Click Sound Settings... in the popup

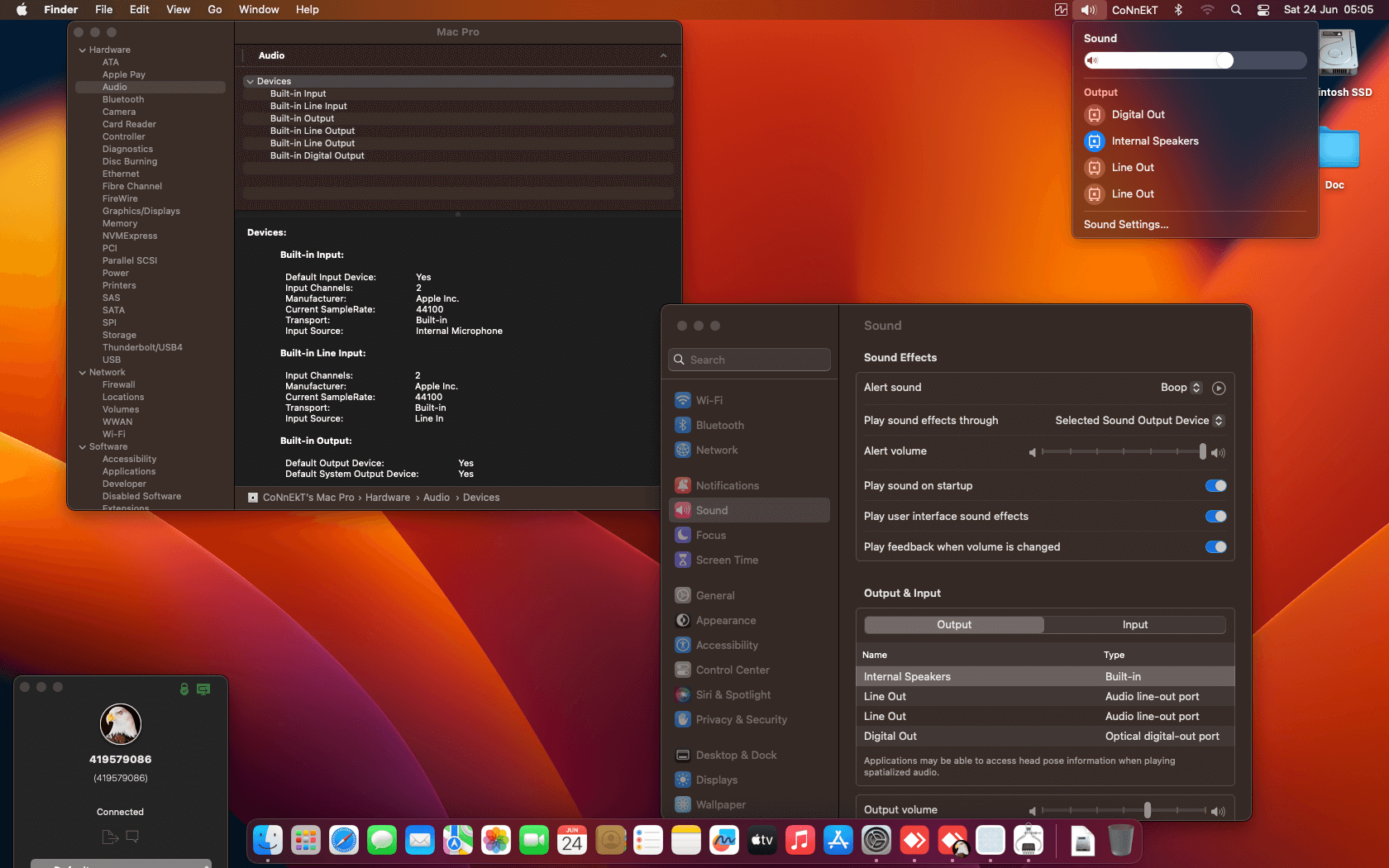(1125, 225)
